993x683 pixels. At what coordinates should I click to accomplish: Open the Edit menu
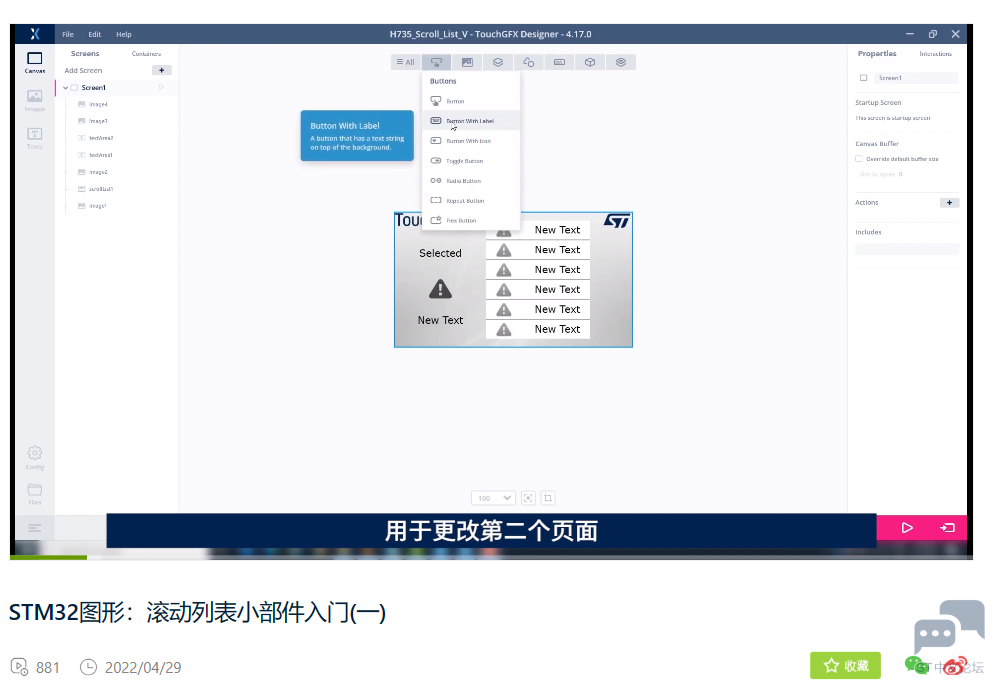(94, 34)
